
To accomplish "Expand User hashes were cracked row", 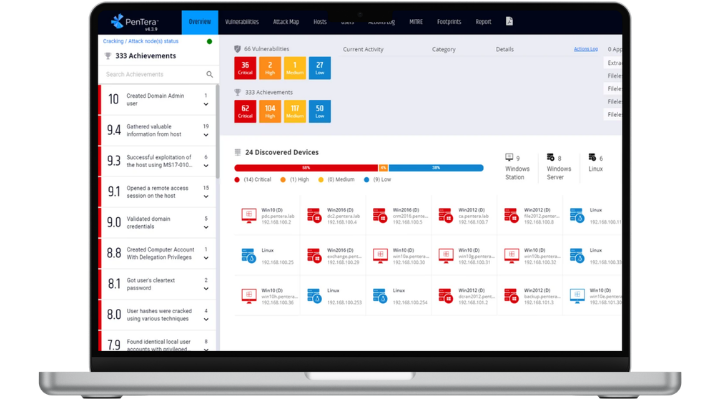I will click(206, 320).
